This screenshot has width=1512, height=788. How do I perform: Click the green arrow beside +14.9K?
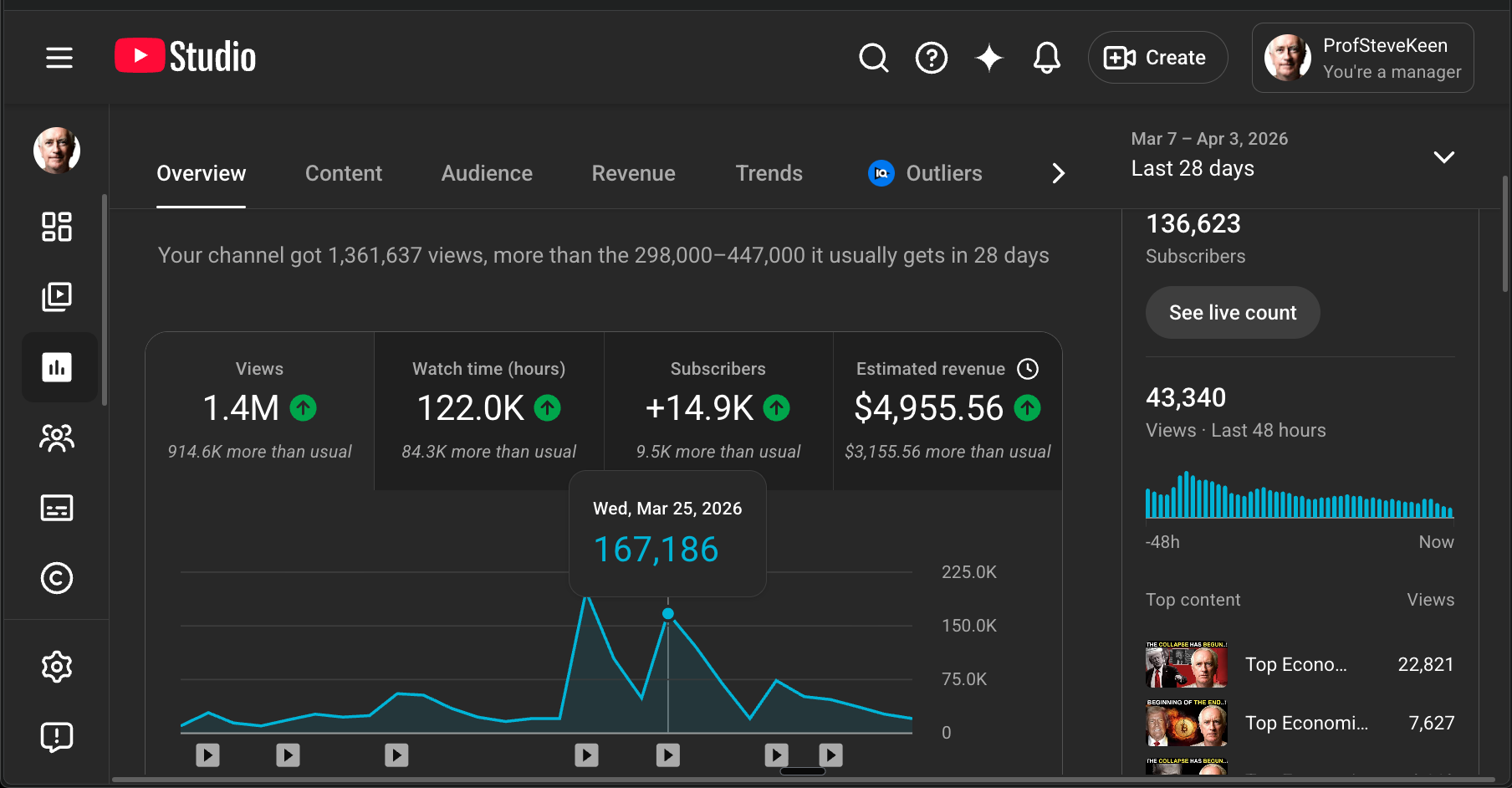[x=777, y=408]
